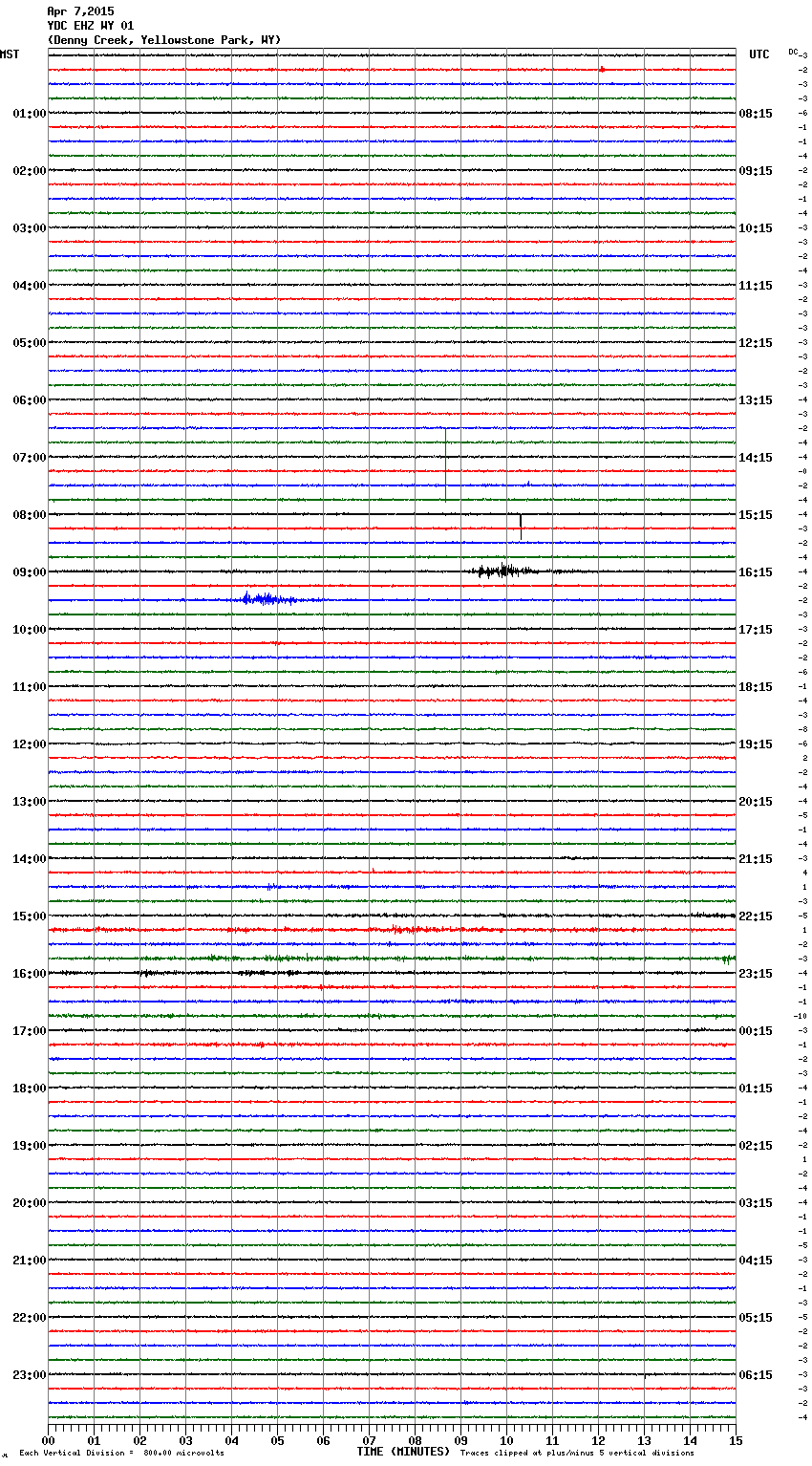Viewport: 812px width, 1466px height.
Task: Select the MST time label '19:00'
Action: pyautogui.click(x=30, y=1146)
